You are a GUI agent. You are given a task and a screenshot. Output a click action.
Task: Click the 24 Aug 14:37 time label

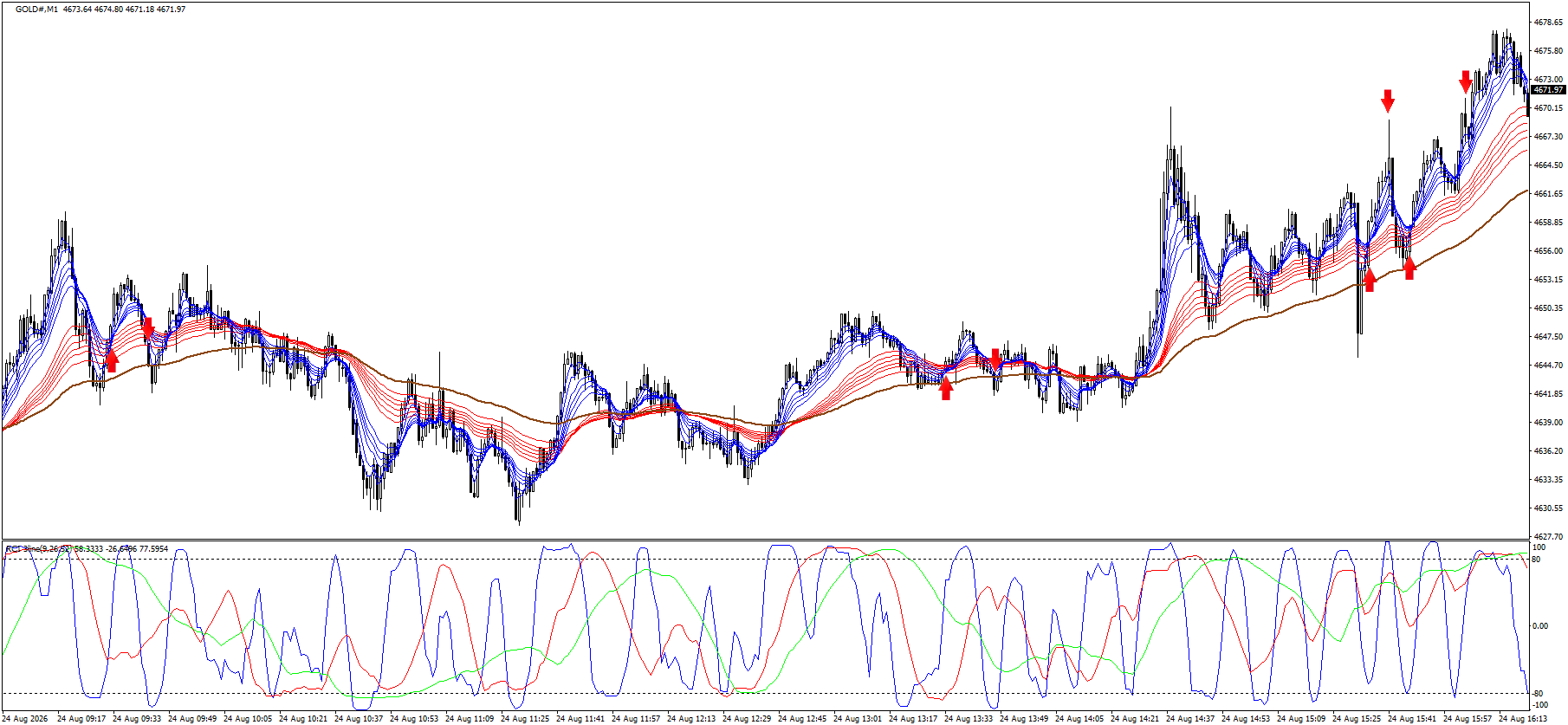(x=1190, y=719)
